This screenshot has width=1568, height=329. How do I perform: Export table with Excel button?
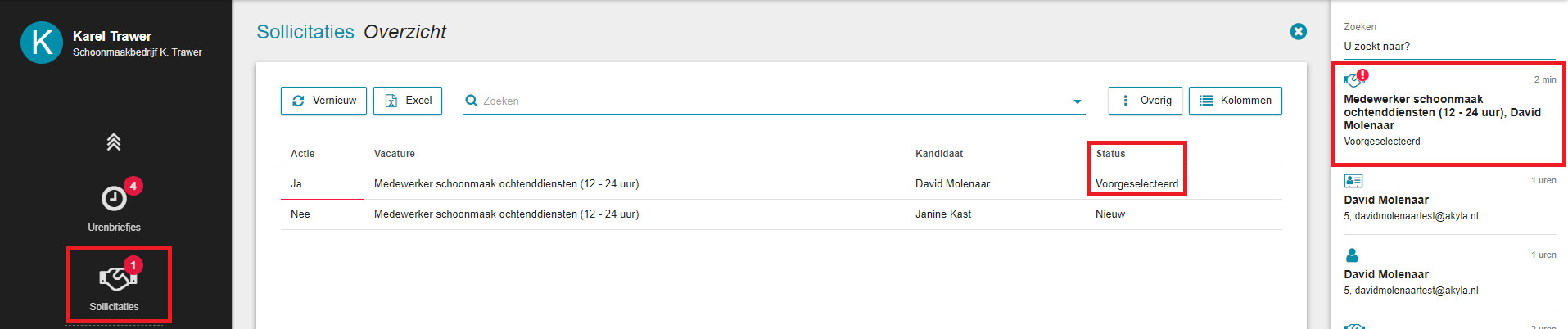[408, 101]
